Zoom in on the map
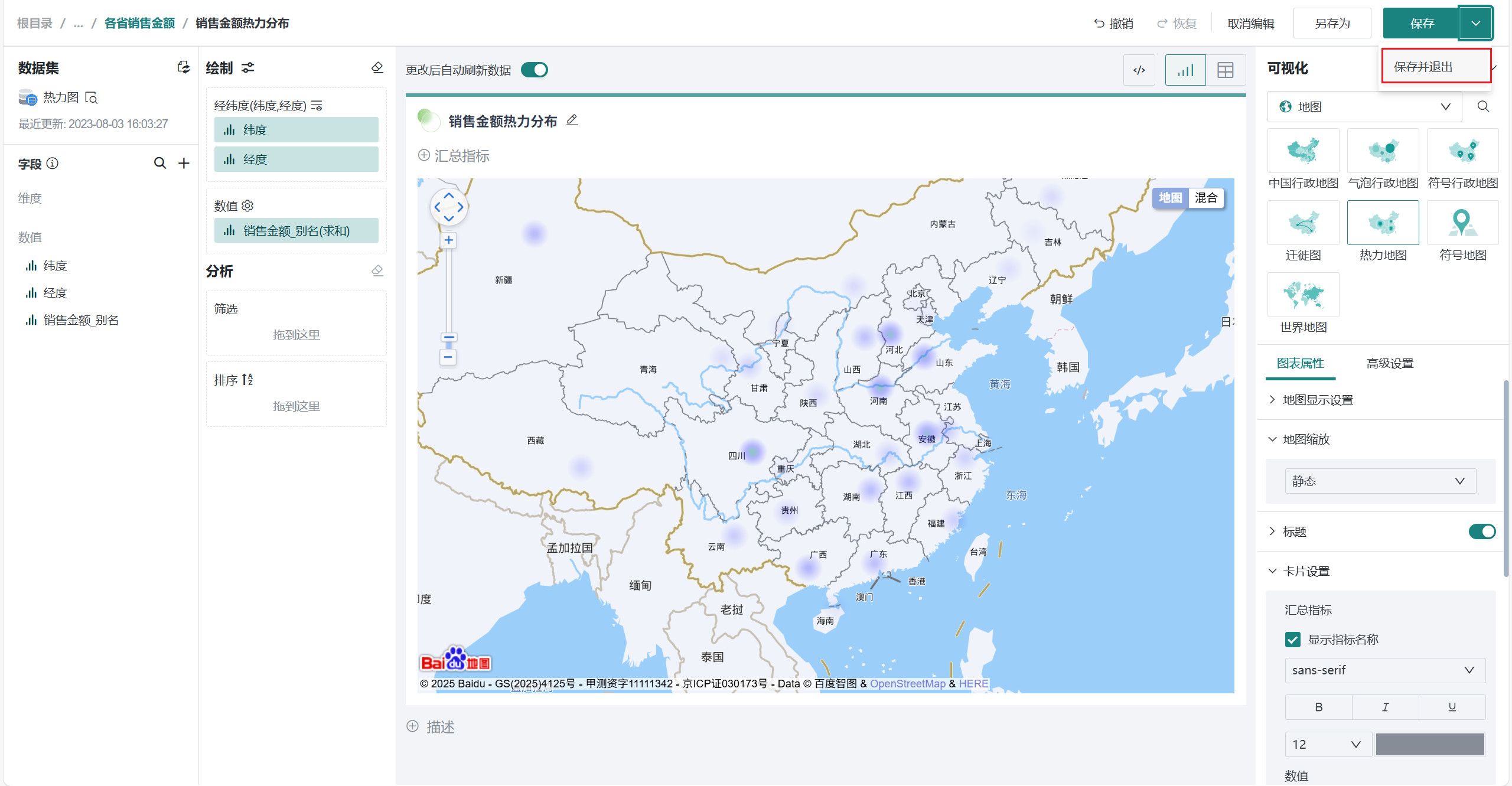The width and height of the screenshot is (1512, 786). point(449,240)
